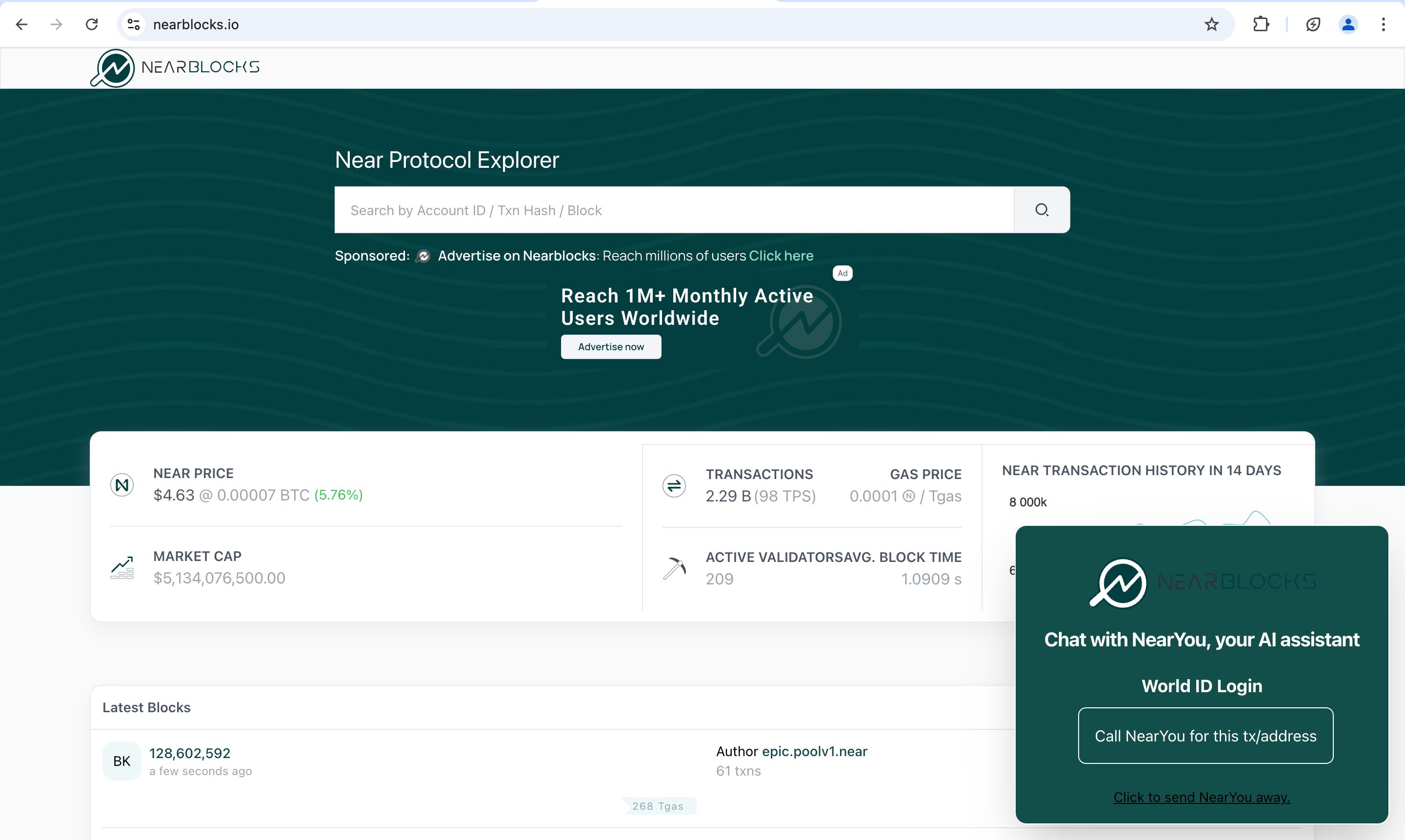Click the search magnifier button
Screen dimensions: 1405x840
coord(1042,210)
